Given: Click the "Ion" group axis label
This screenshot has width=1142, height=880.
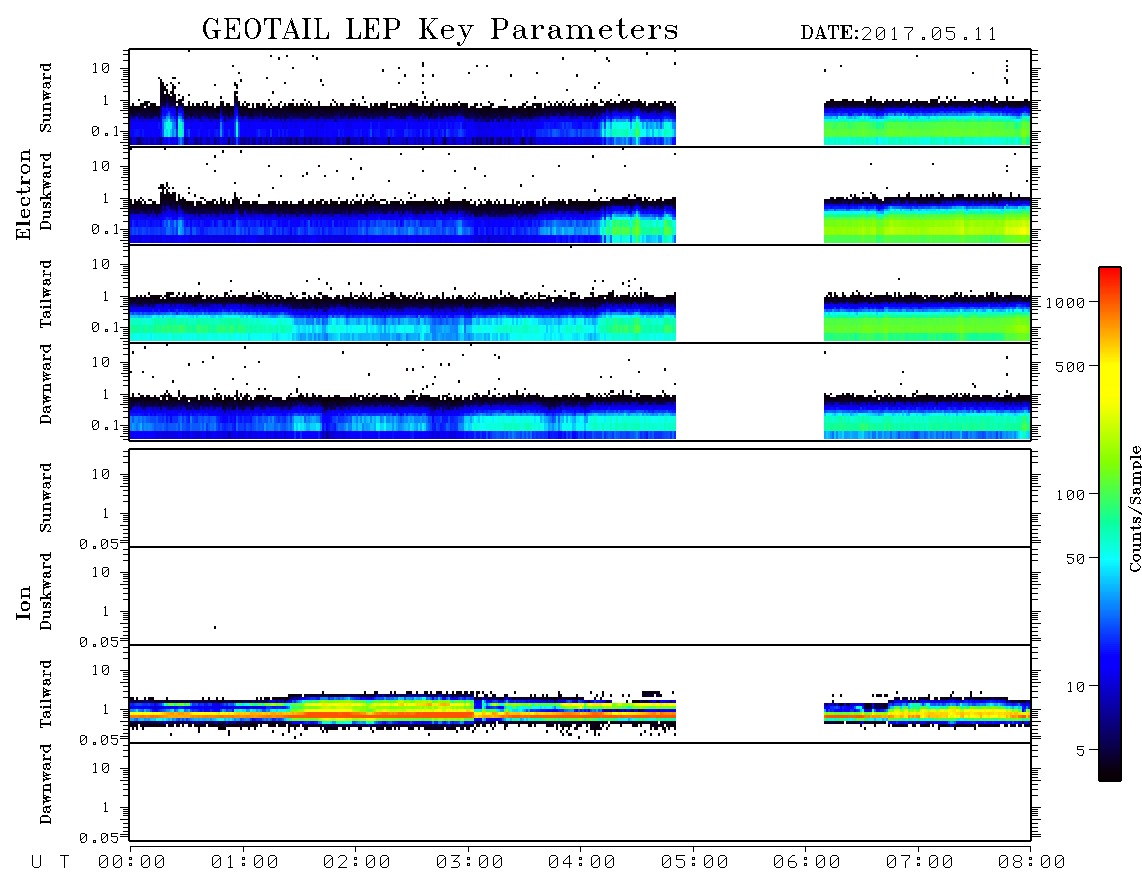Looking at the screenshot, I should pos(23,603).
